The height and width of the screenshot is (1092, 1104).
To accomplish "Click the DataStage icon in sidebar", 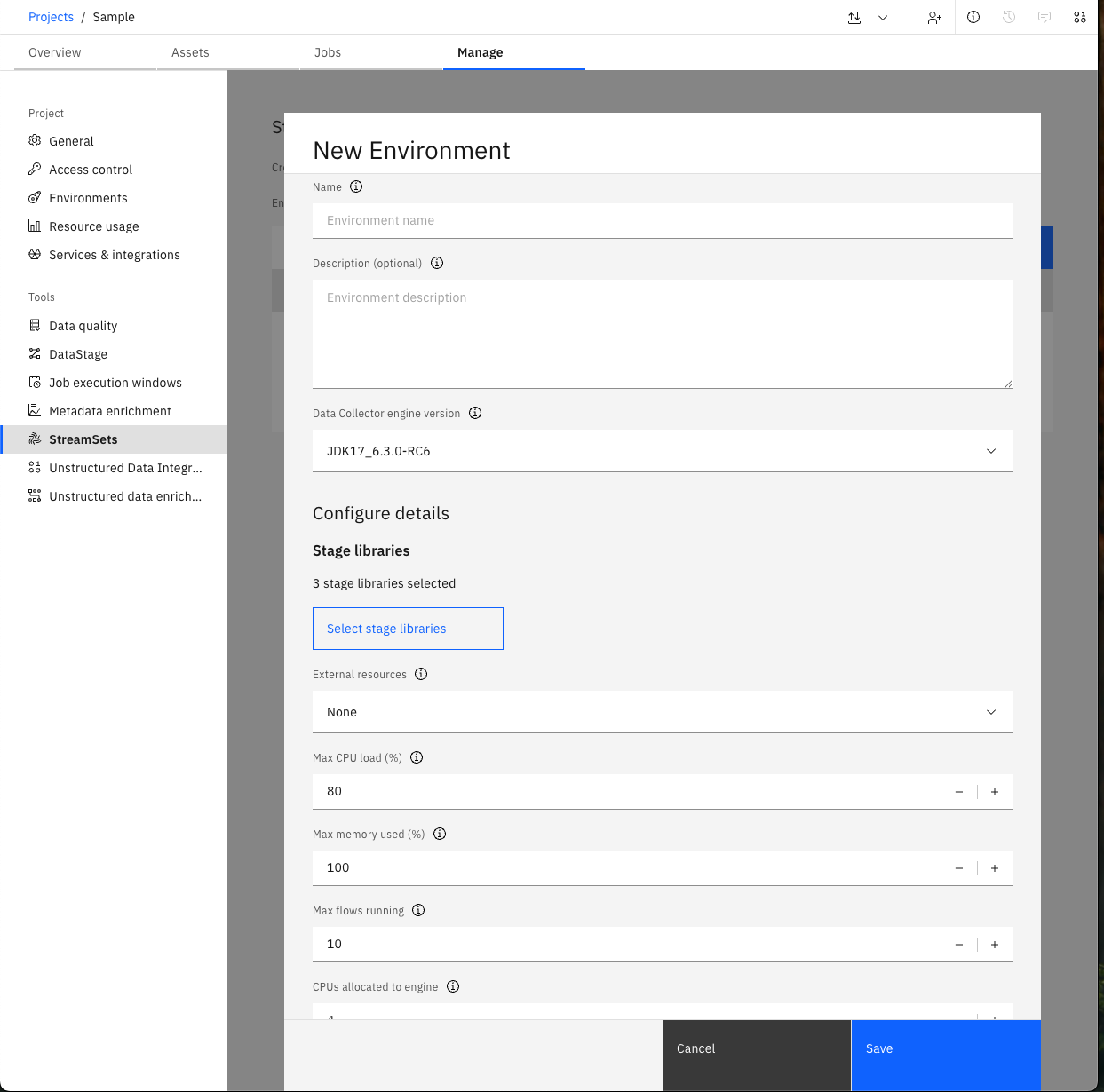I will click(x=35, y=353).
